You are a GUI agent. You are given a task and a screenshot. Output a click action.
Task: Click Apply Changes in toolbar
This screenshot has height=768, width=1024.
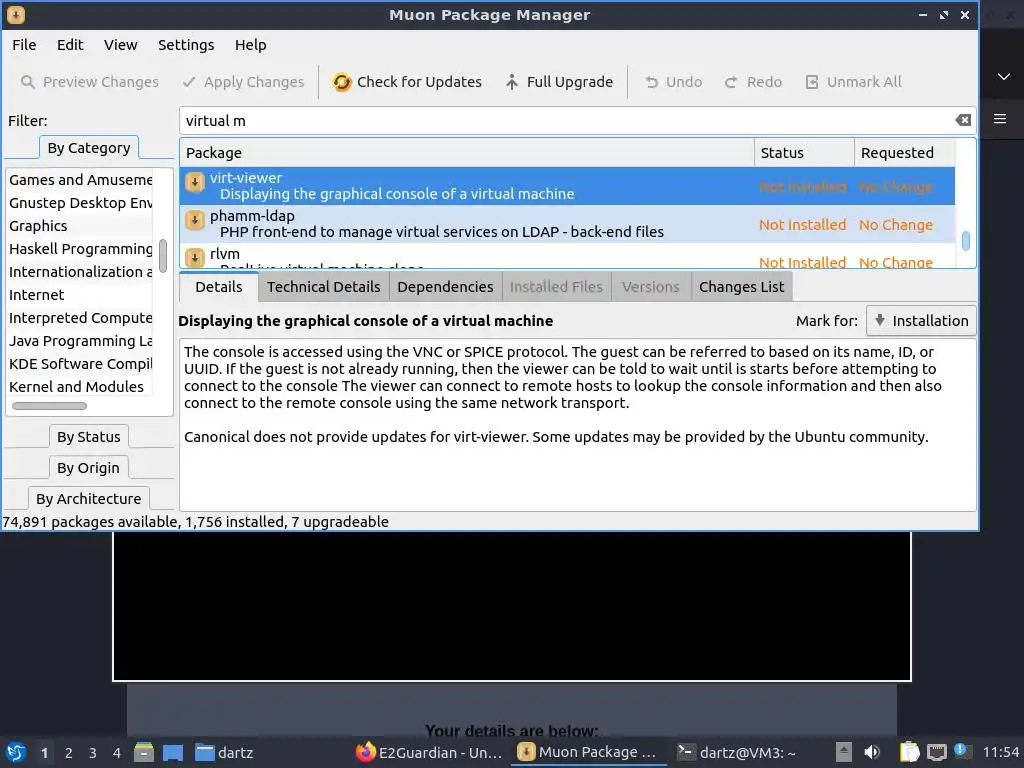244,82
